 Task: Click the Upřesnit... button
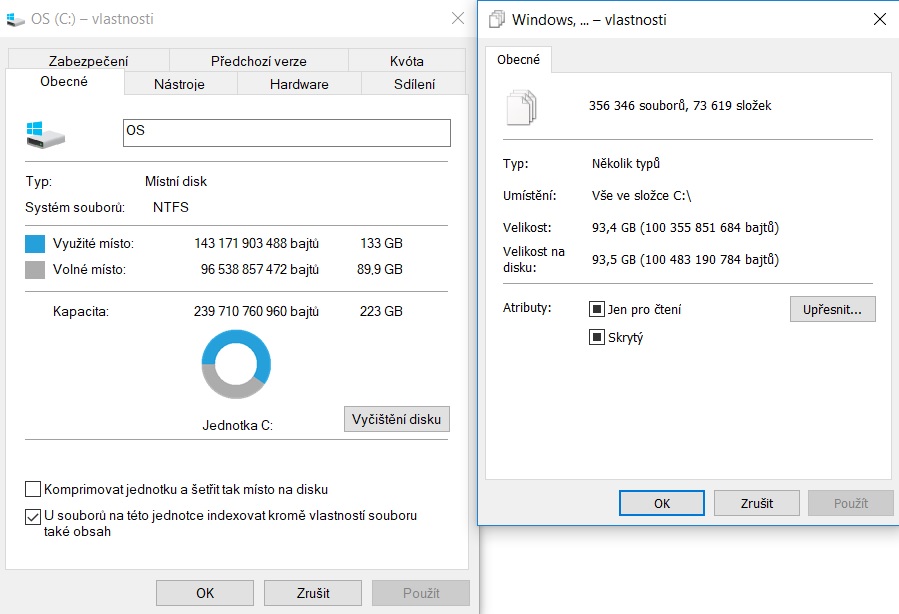[x=832, y=309]
